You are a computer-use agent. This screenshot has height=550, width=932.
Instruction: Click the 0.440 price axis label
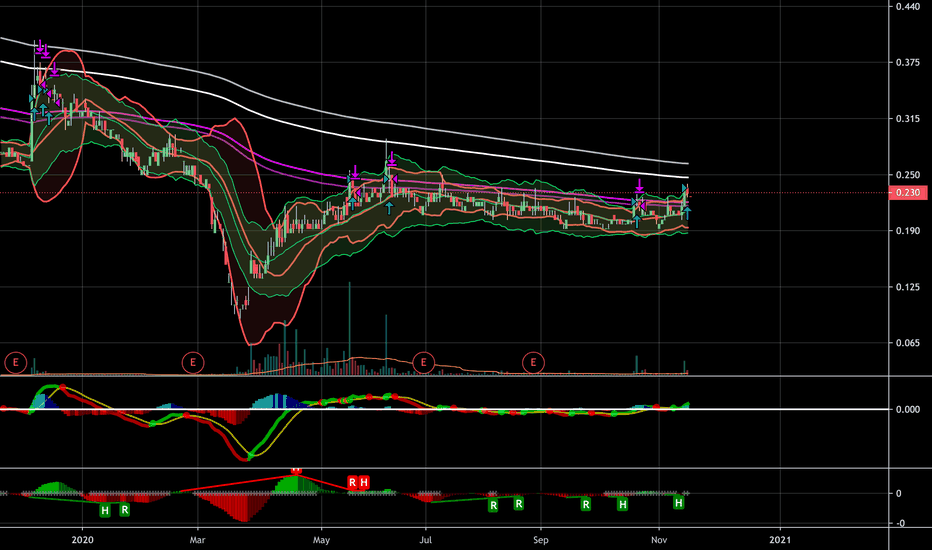click(x=908, y=7)
